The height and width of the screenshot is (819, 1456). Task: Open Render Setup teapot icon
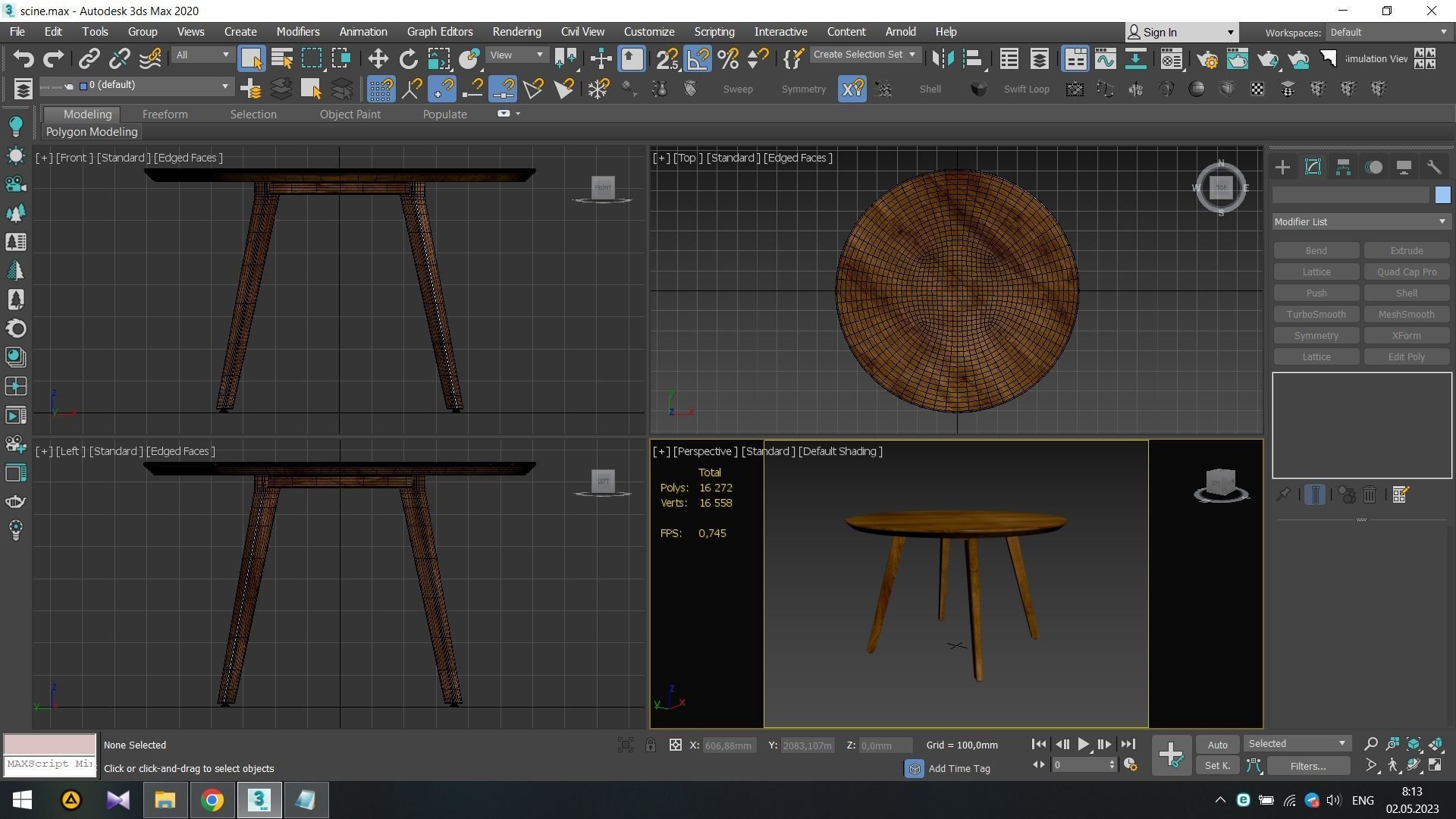1207,58
